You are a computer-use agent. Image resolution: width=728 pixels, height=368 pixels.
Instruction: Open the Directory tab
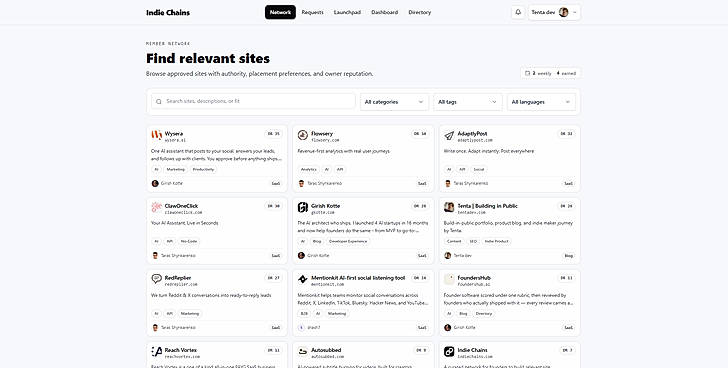[x=420, y=13]
